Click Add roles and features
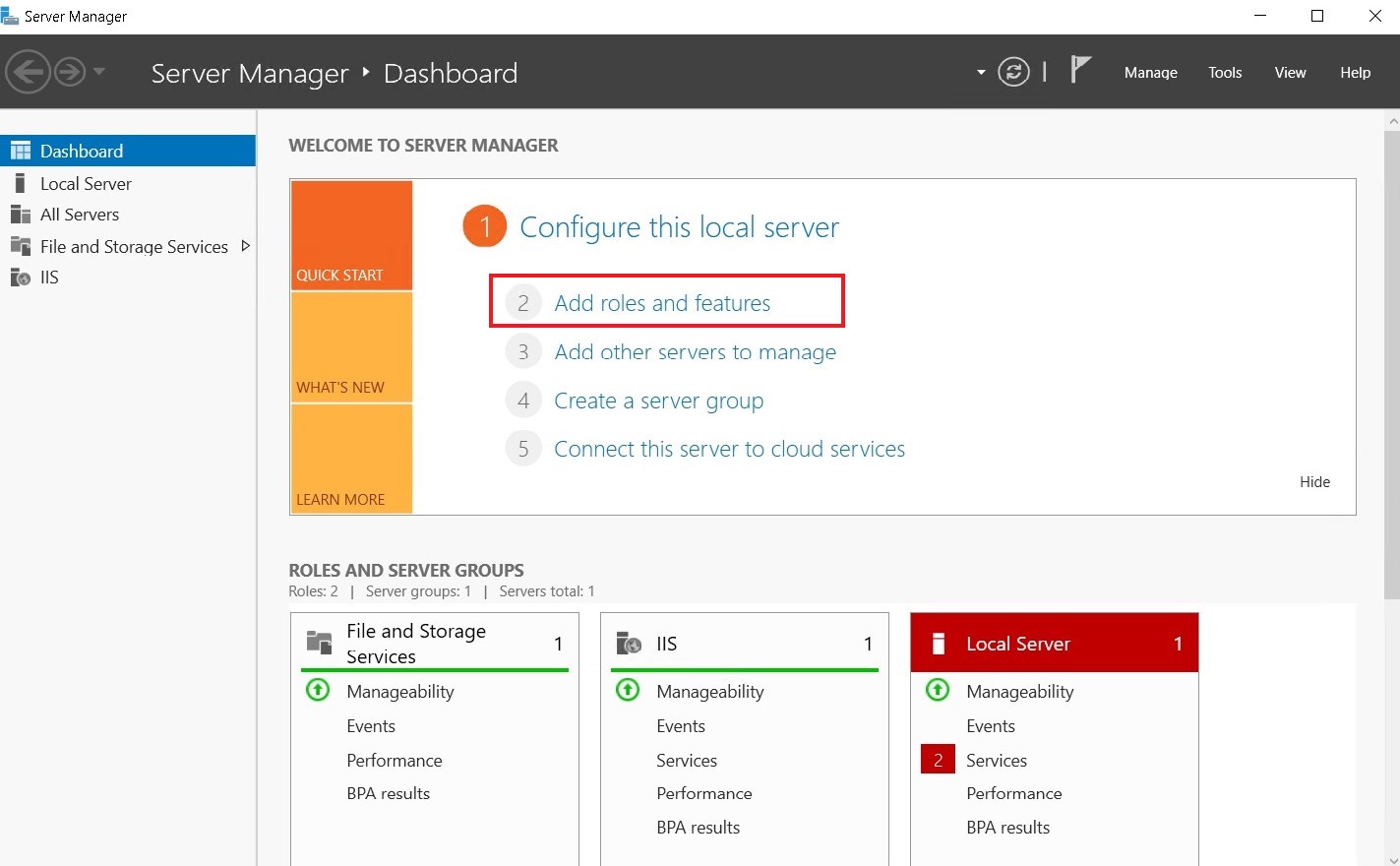This screenshot has height=866, width=1400. [x=662, y=303]
